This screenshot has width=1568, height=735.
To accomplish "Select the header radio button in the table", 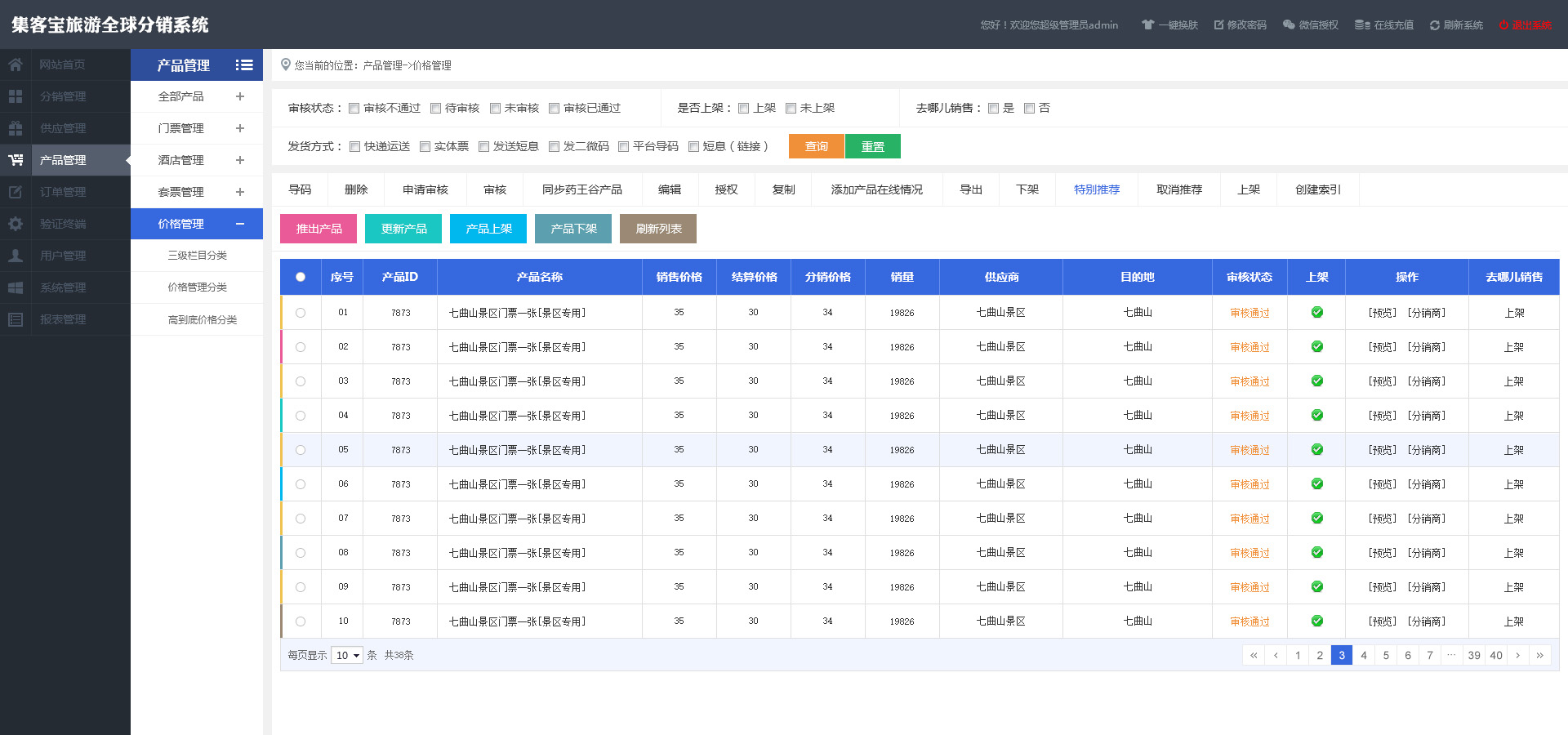I will pyautogui.click(x=301, y=277).
